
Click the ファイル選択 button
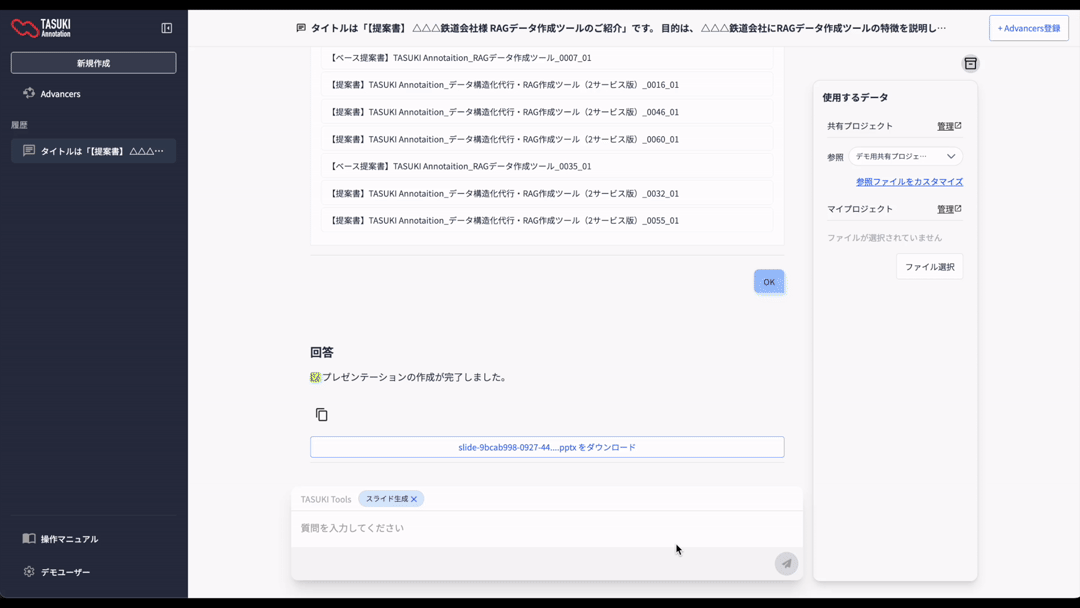pyautogui.click(x=929, y=267)
